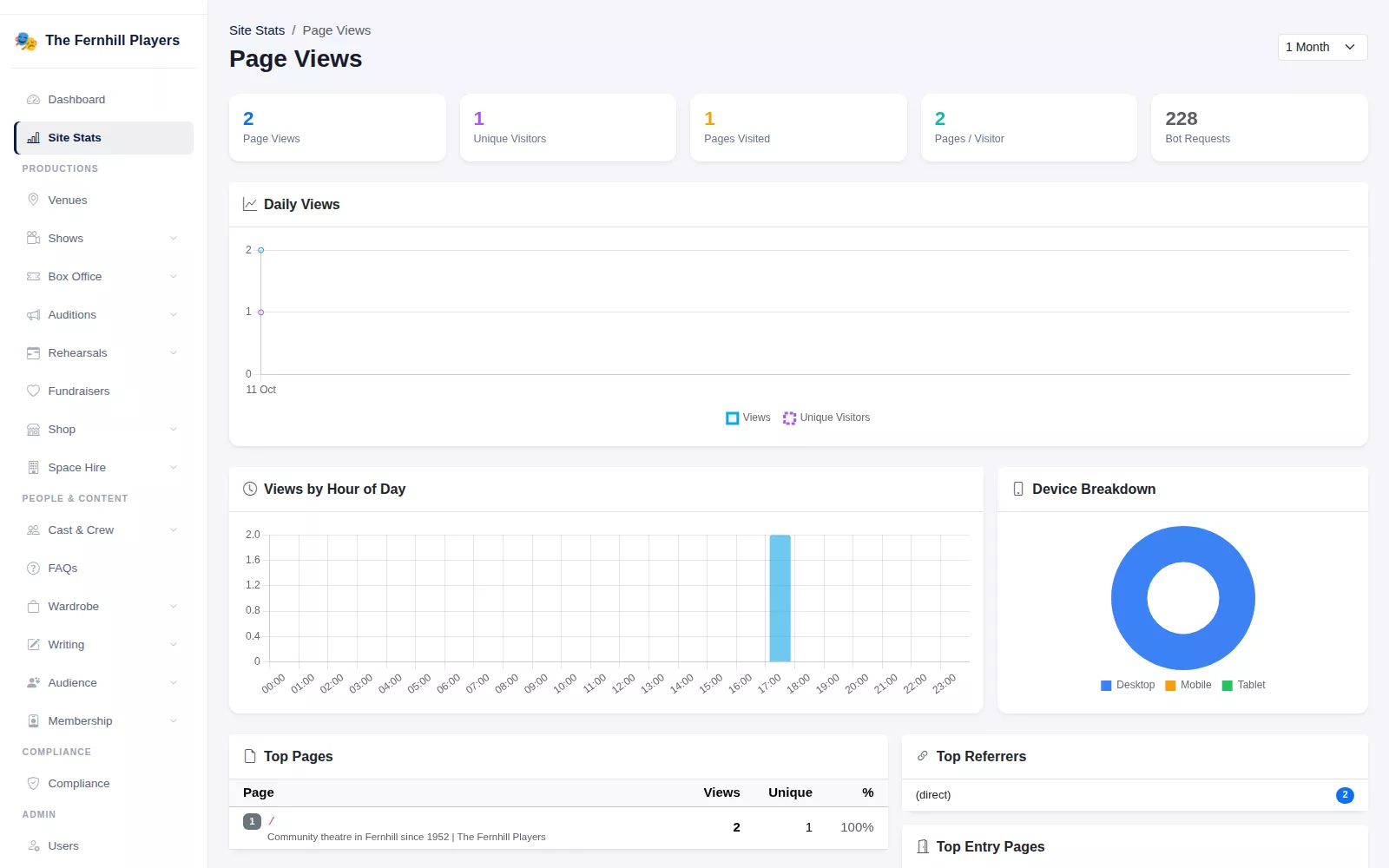Click the Compliance shield icon

coord(33,784)
